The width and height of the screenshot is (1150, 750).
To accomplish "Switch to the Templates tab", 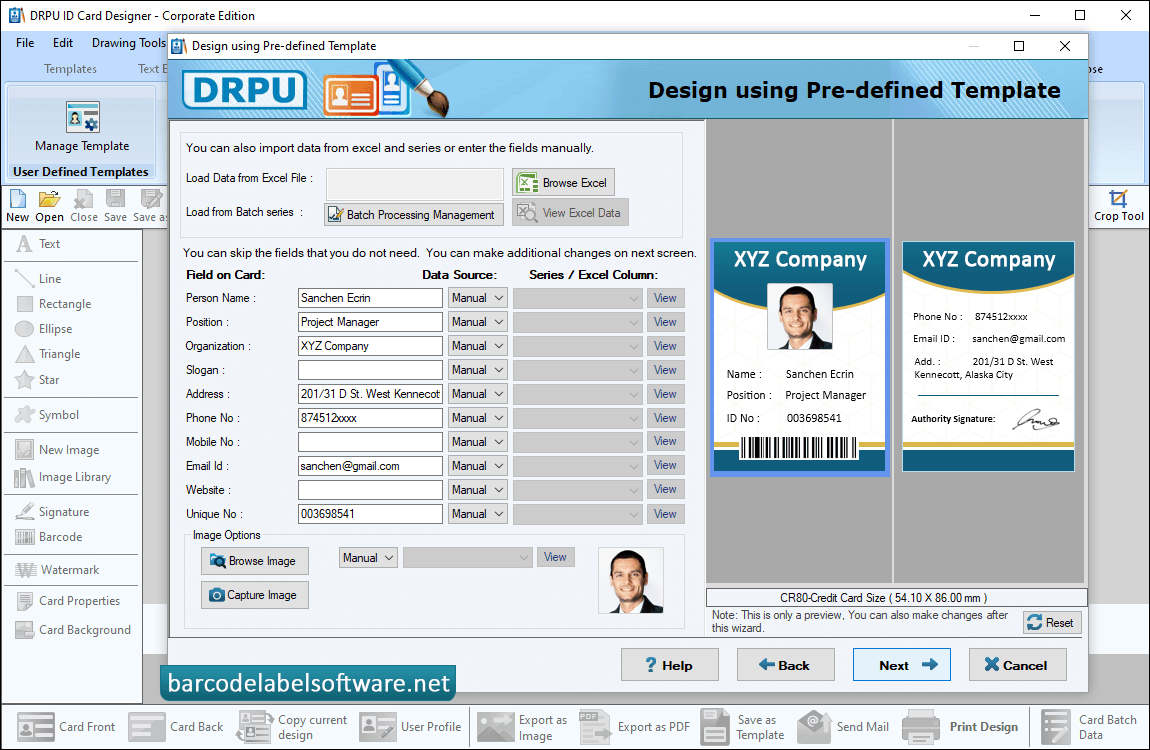I will pyautogui.click(x=70, y=69).
